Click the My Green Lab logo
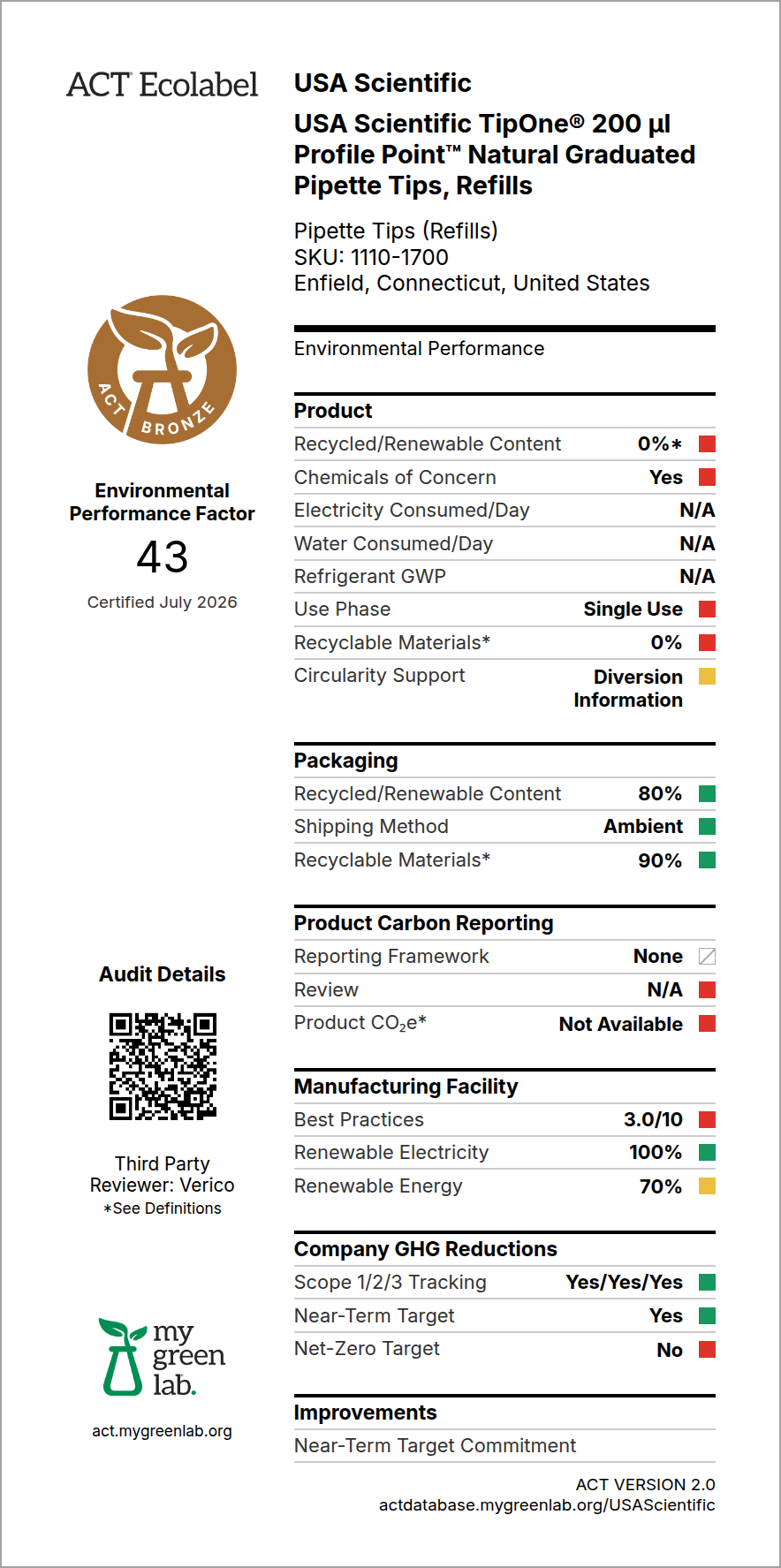Screen dimensions: 781x1568 163,1357
